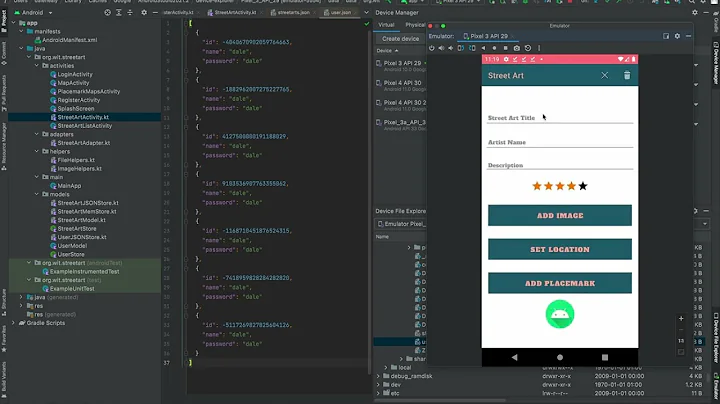Open emulator snapshots clock icon

pos(528,48)
